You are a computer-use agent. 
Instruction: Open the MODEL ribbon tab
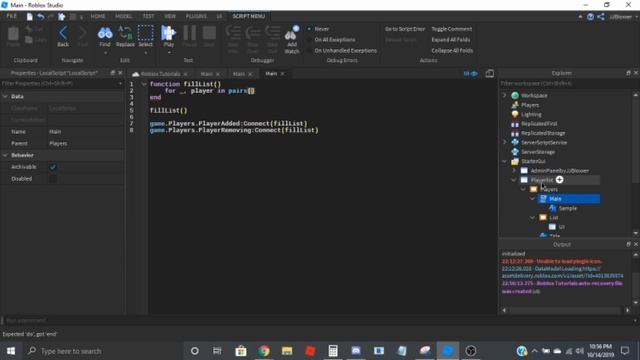(x=123, y=16)
